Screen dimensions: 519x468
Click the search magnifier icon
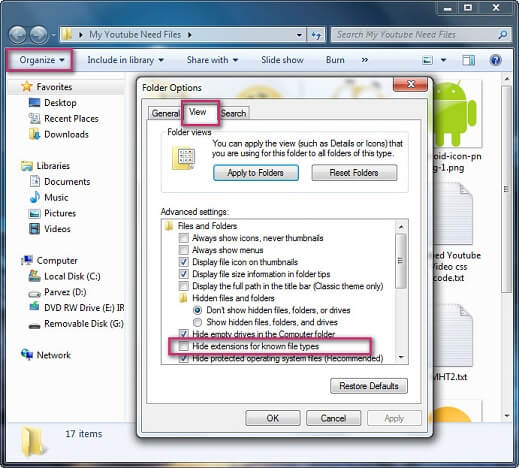(502, 35)
